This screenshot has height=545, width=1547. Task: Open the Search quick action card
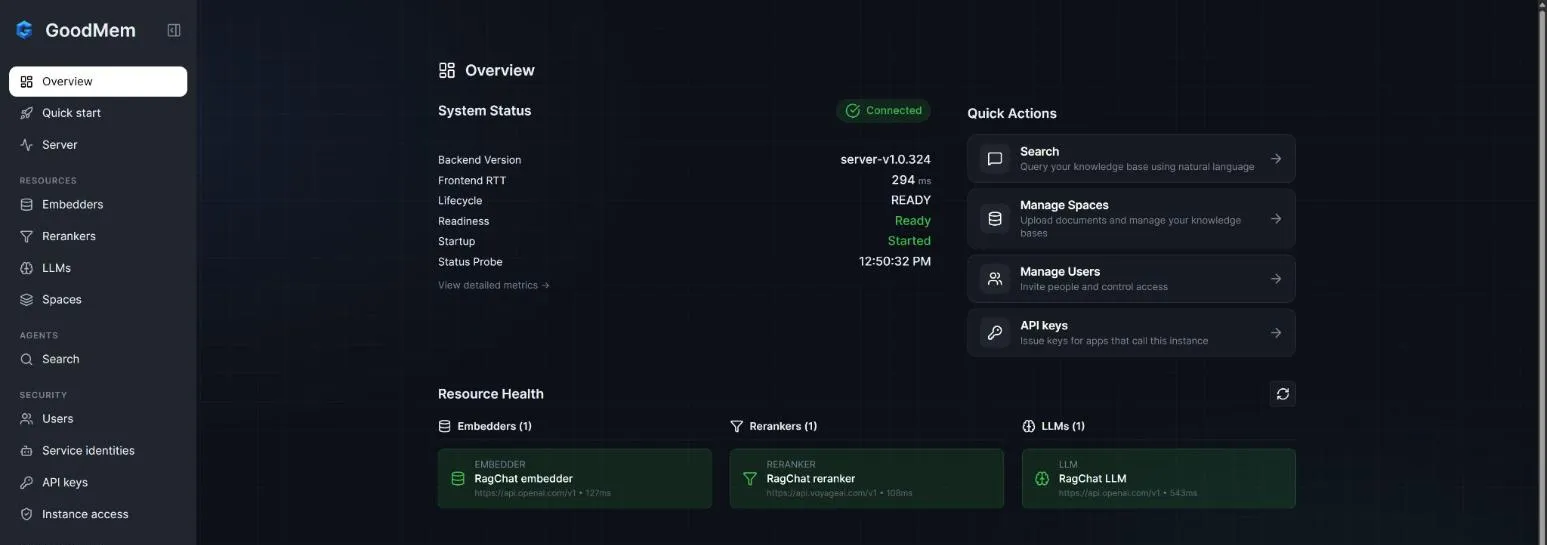click(x=1131, y=159)
